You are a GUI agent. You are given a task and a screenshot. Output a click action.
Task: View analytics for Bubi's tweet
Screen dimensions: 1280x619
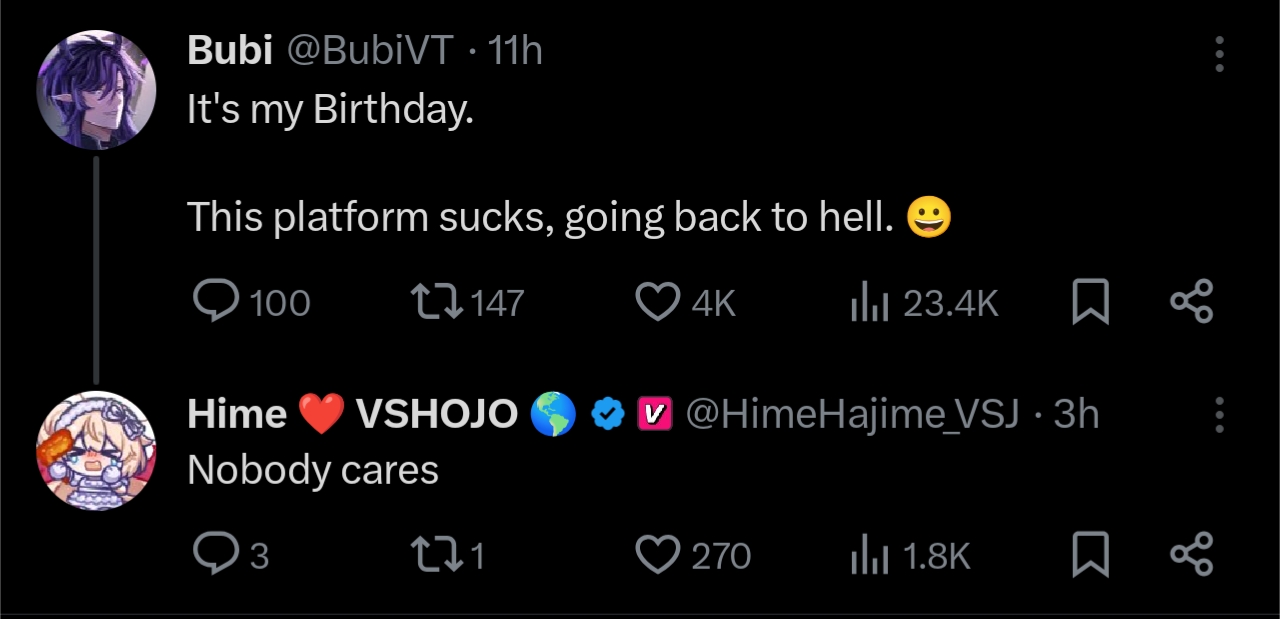point(869,301)
